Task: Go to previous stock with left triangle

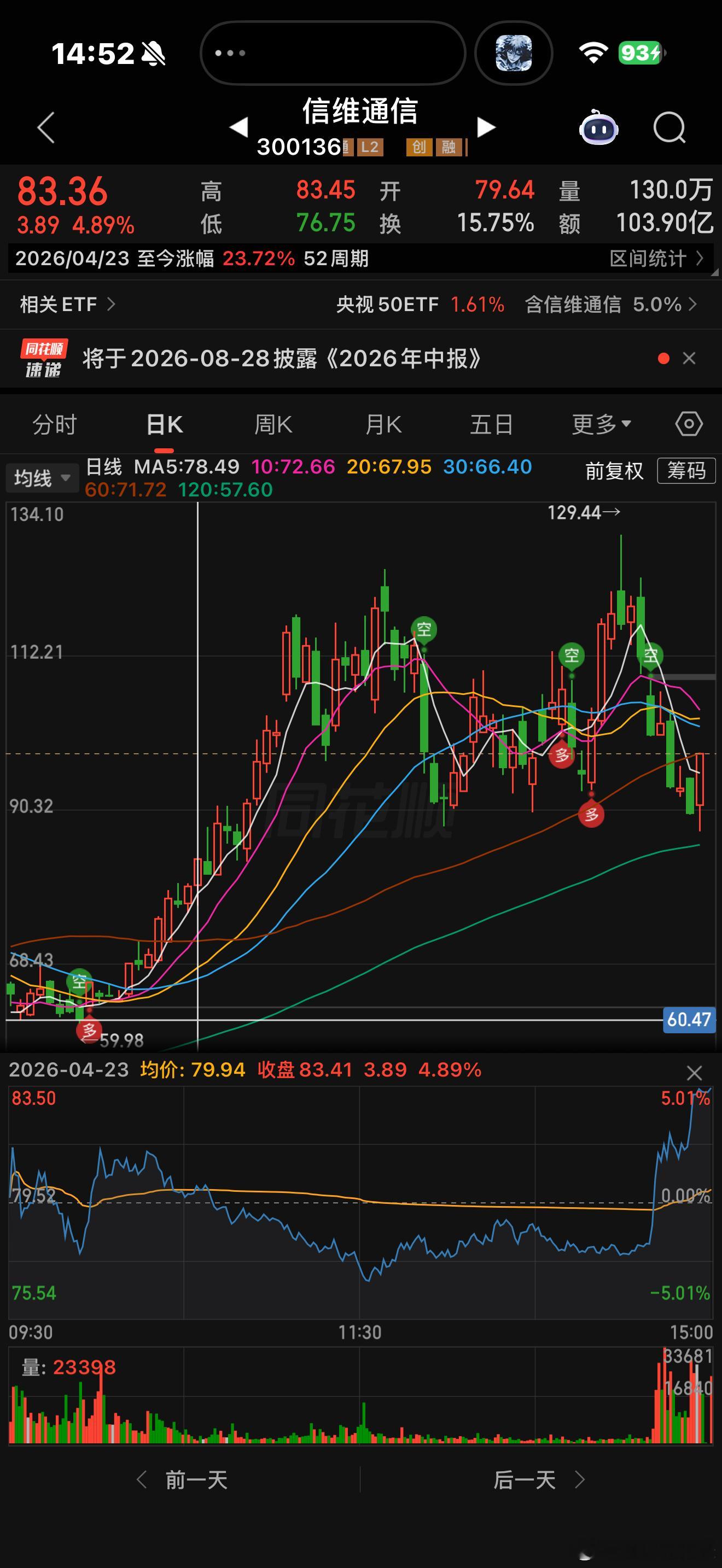Action: point(238,127)
